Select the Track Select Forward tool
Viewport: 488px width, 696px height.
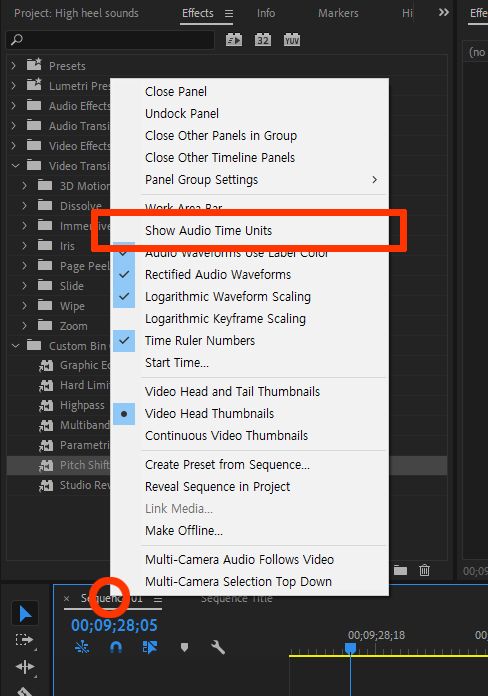(x=24, y=640)
